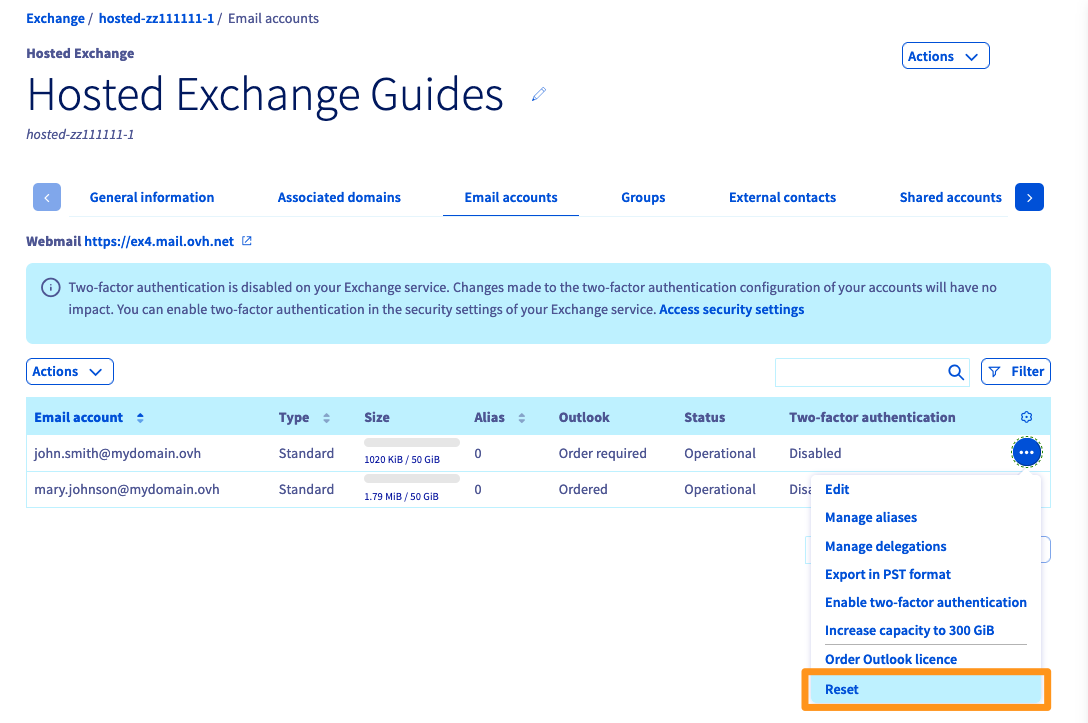Screen dimensions: 1088x723
Task: Open the top-right Actions dropdown
Action: point(945,56)
